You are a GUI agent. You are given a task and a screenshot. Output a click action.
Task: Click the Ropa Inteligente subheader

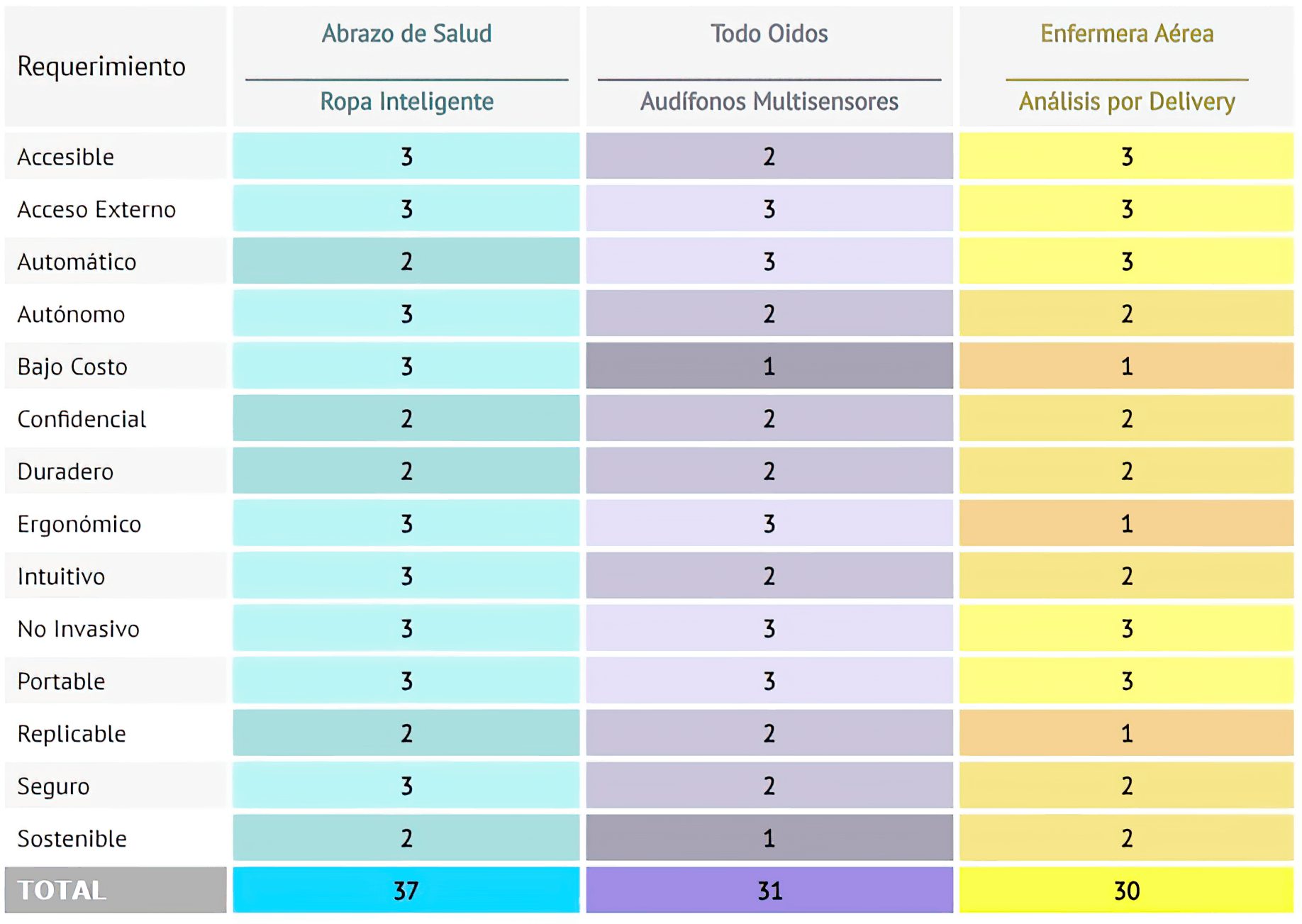tap(406, 101)
